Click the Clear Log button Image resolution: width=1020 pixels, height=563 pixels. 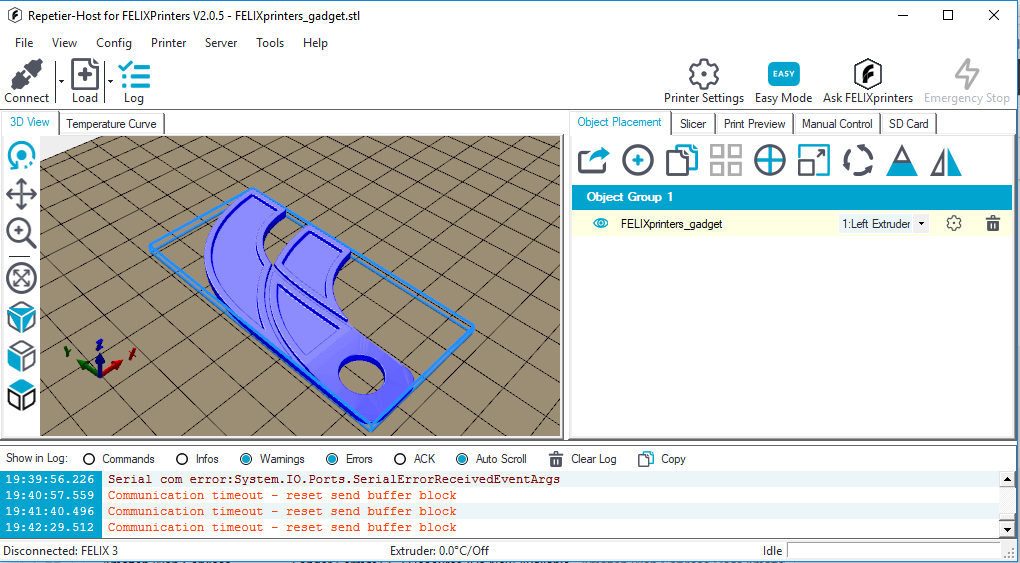coord(583,459)
